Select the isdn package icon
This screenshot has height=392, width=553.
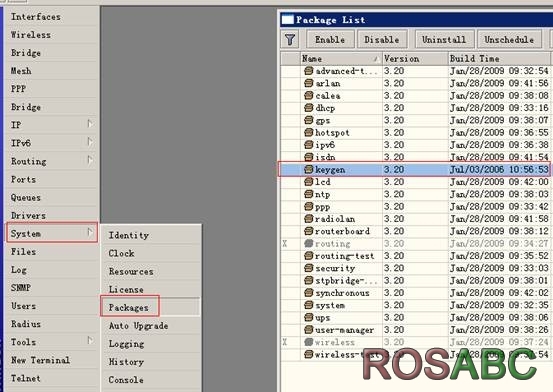click(x=309, y=157)
